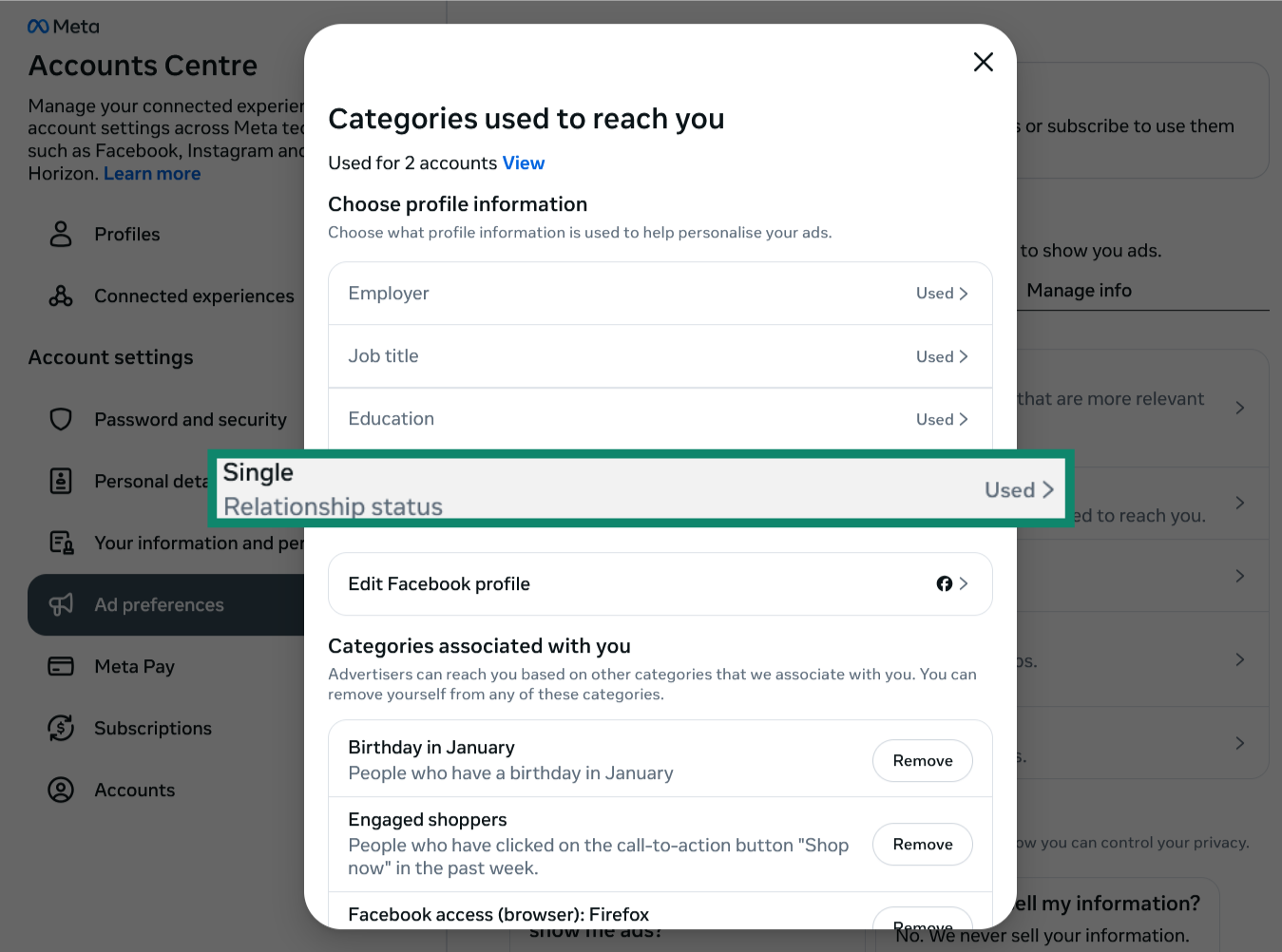Image resolution: width=1282 pixels, height=952 pixels.
Task: Click the Connected experiences icon
Action: point(61,296)
